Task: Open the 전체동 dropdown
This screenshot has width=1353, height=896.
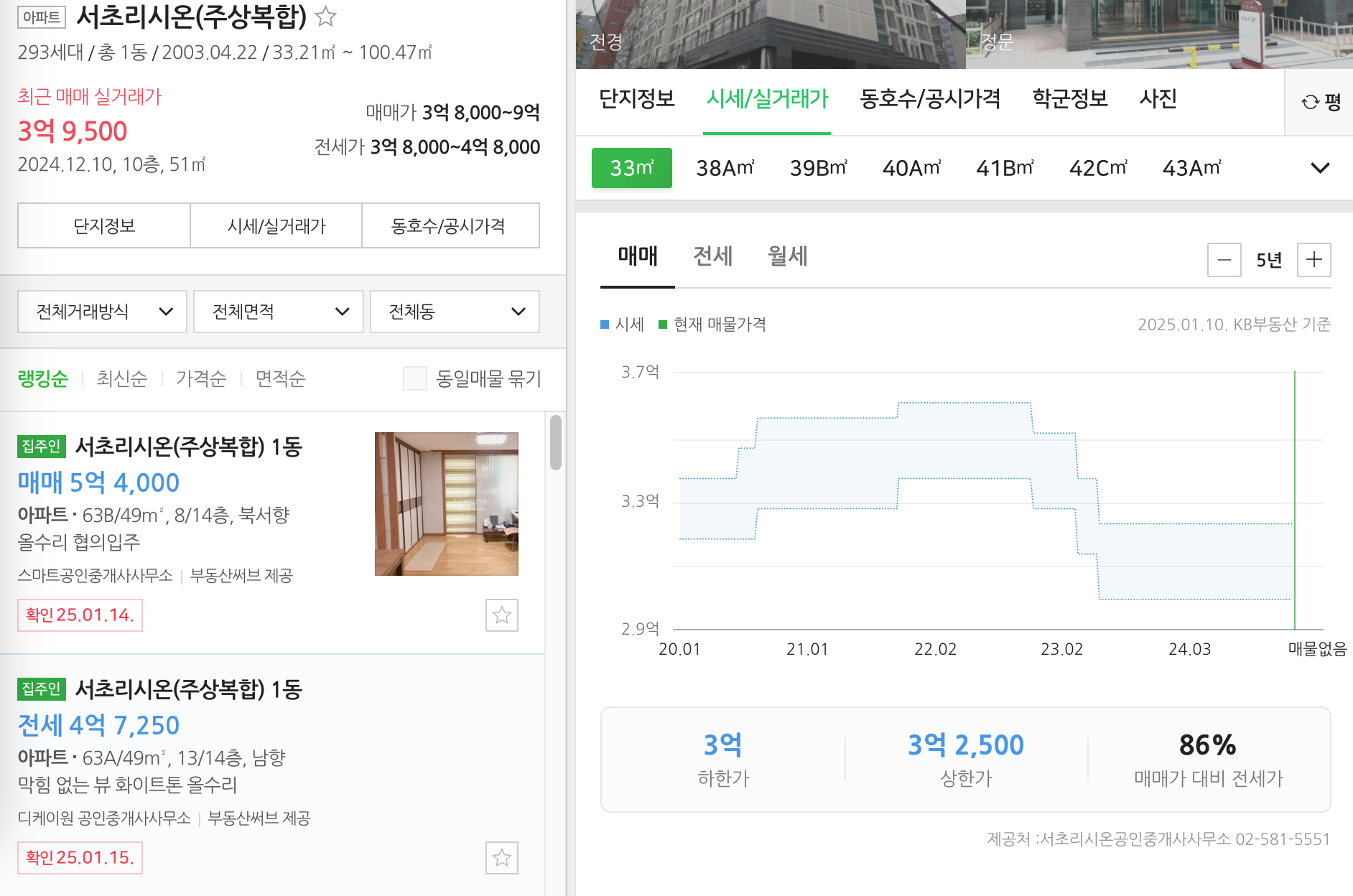Action: pyautogui.click(x=455, y=311)
